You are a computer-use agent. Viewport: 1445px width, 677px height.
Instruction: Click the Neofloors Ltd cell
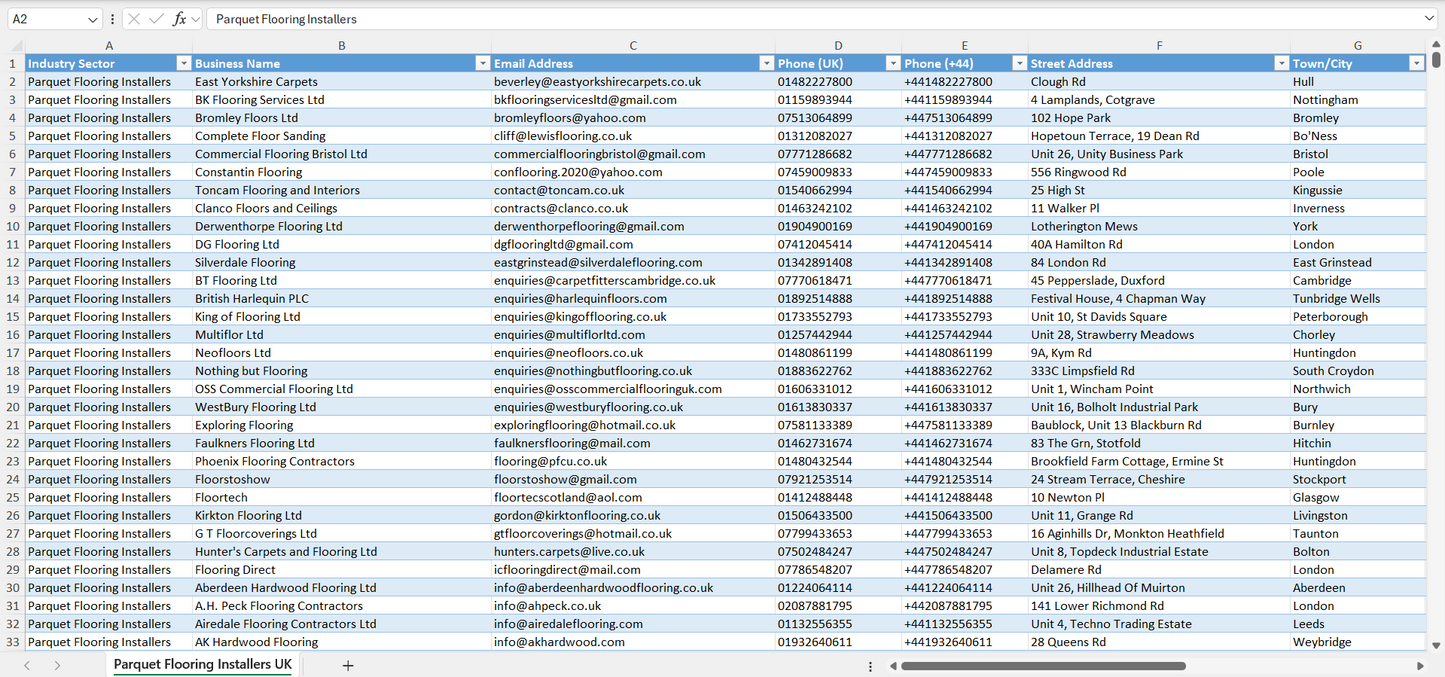(342, 353)
